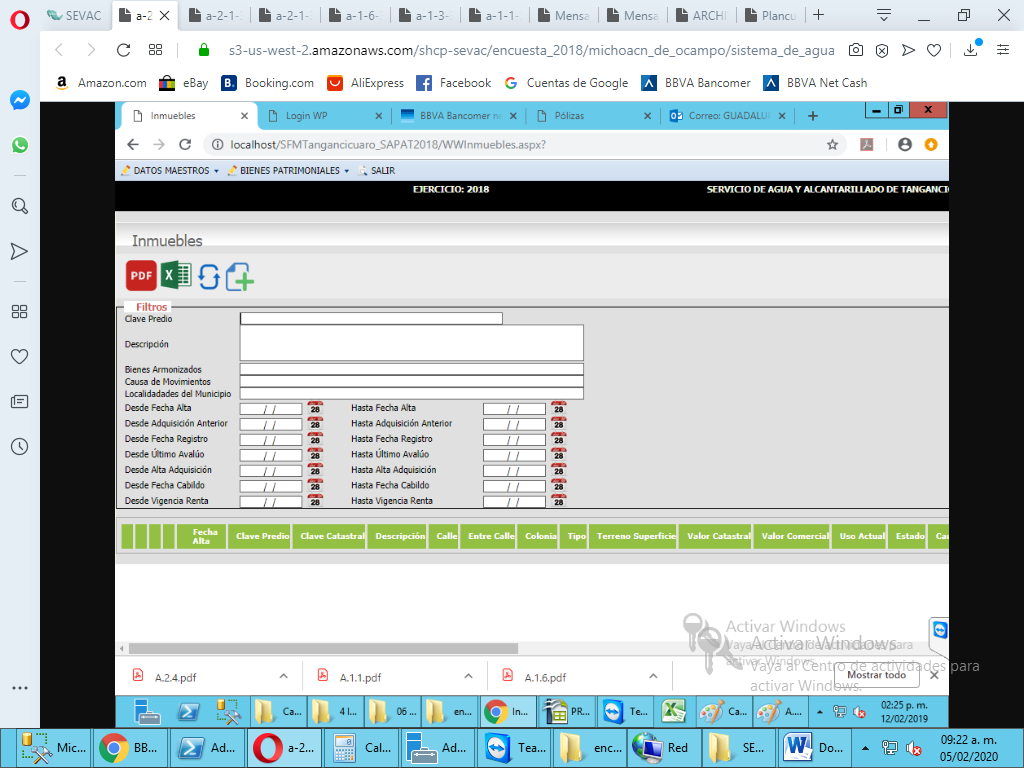Click the green site security padlock
This screenshot has height=768, width=1024.
204,50
